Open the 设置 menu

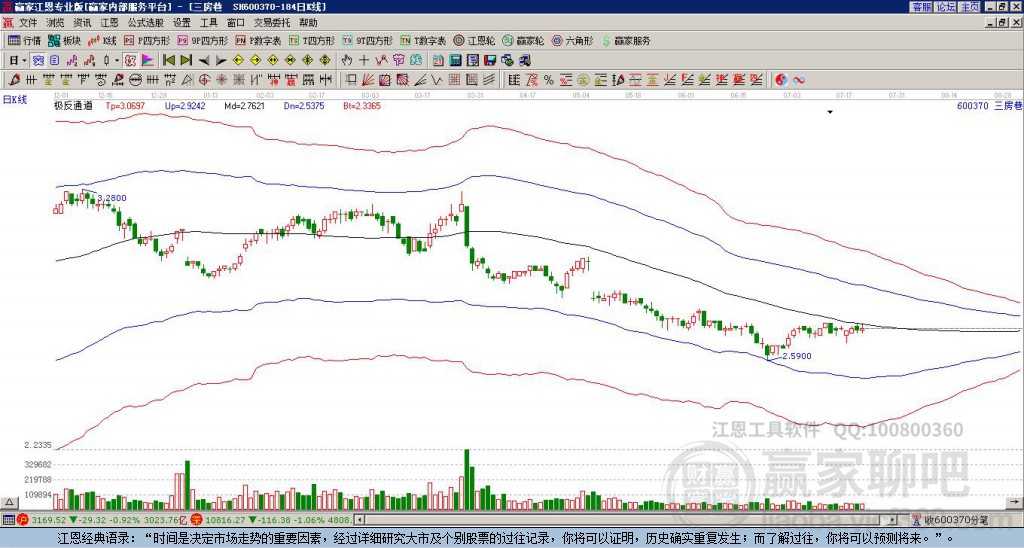pos(182,23)
